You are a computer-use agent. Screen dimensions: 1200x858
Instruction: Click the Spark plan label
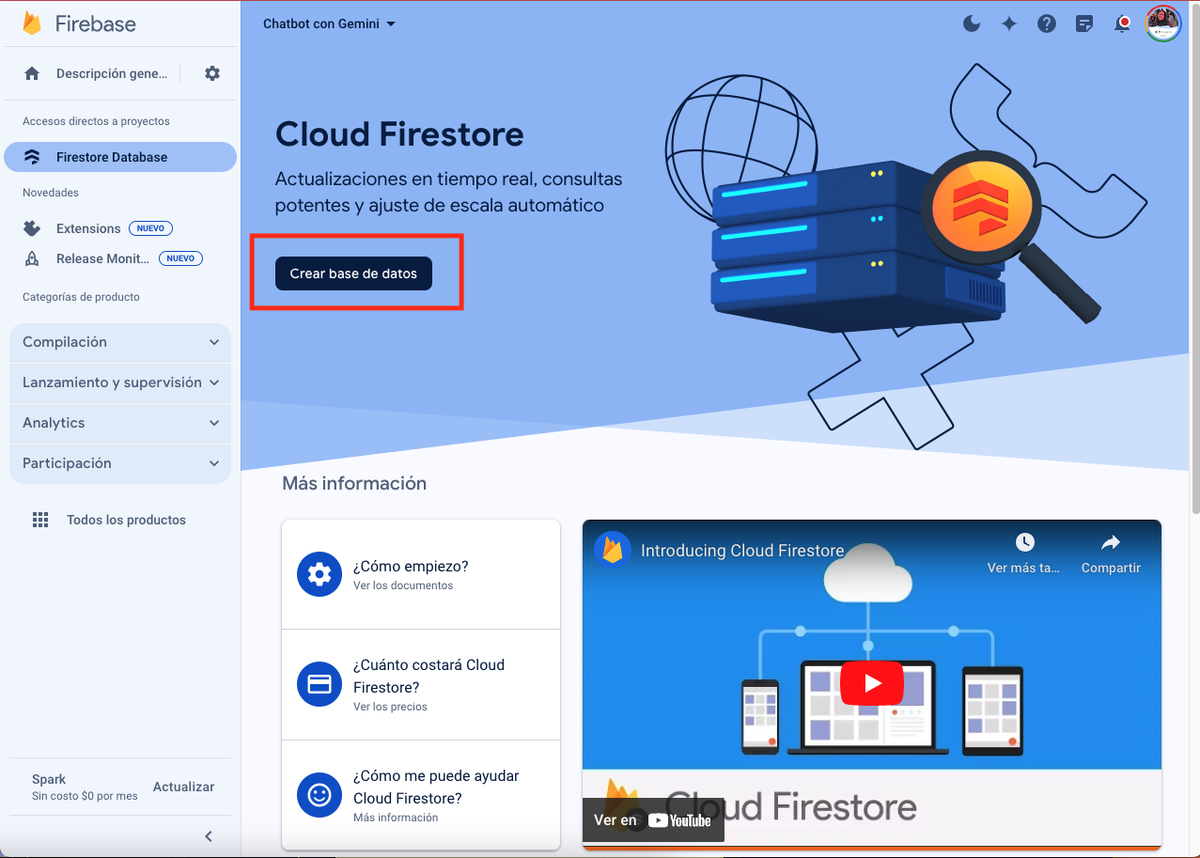[x=49, y=779]
